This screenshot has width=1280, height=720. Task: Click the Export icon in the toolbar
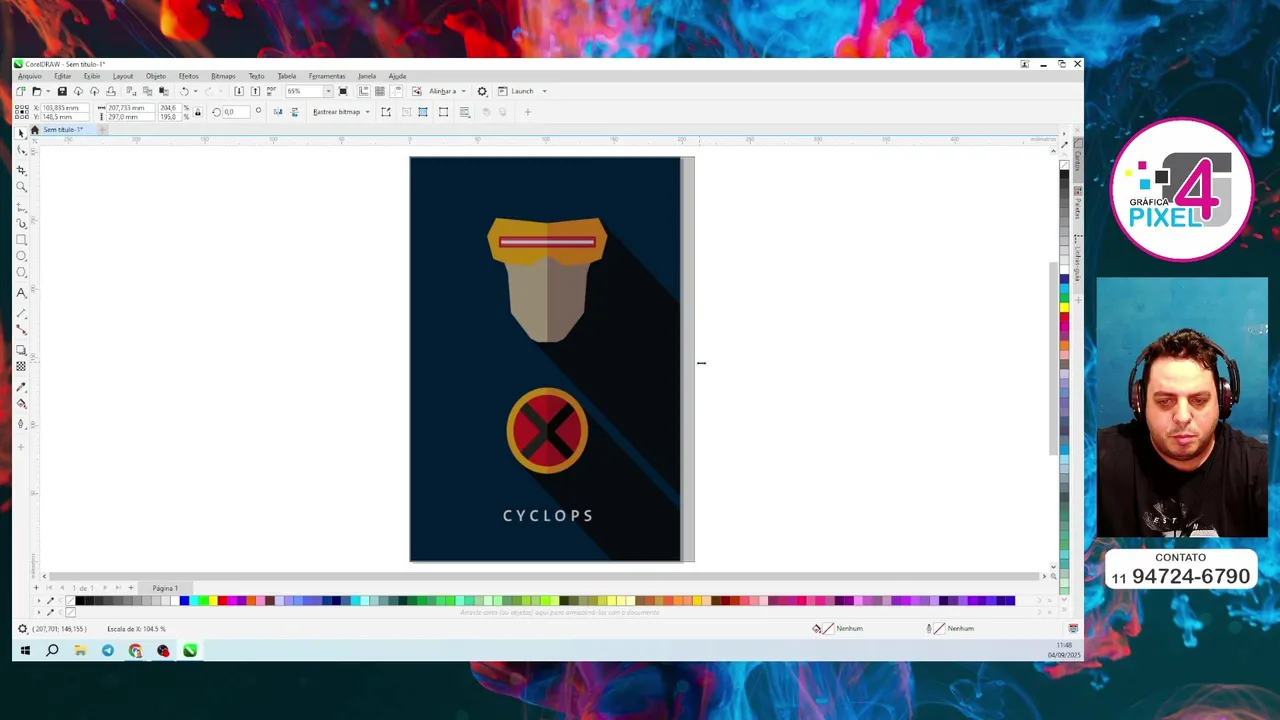(x=255, y=91)
